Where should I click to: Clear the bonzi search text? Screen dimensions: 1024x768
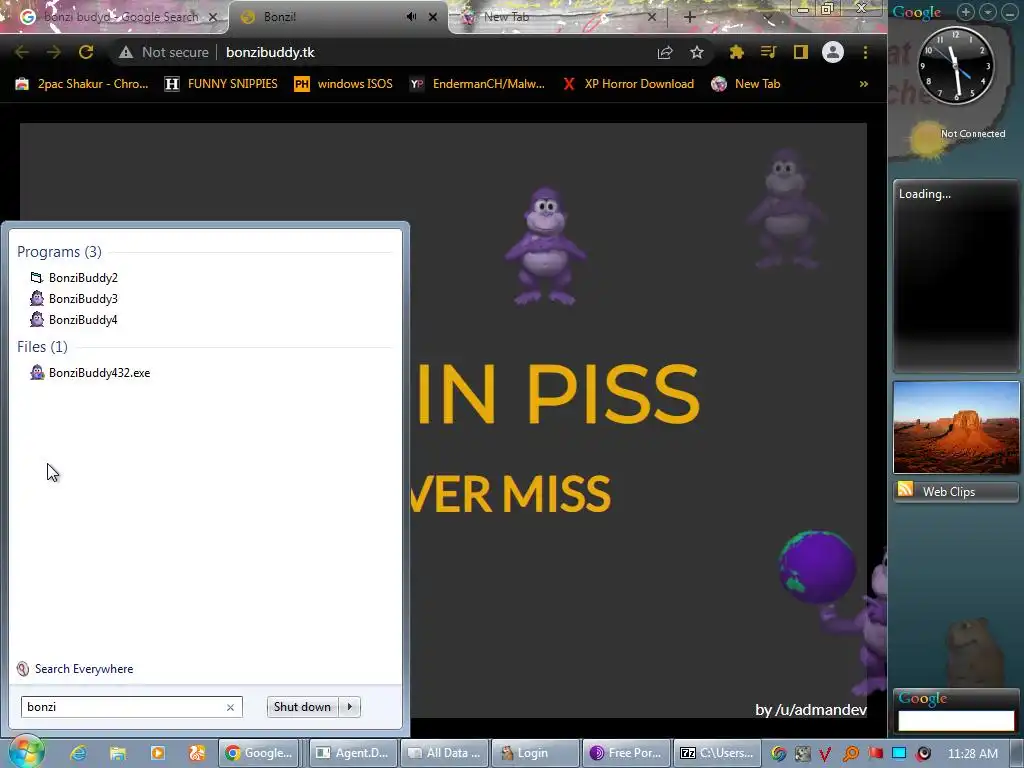pyautogui.click(x=231, y=707)
